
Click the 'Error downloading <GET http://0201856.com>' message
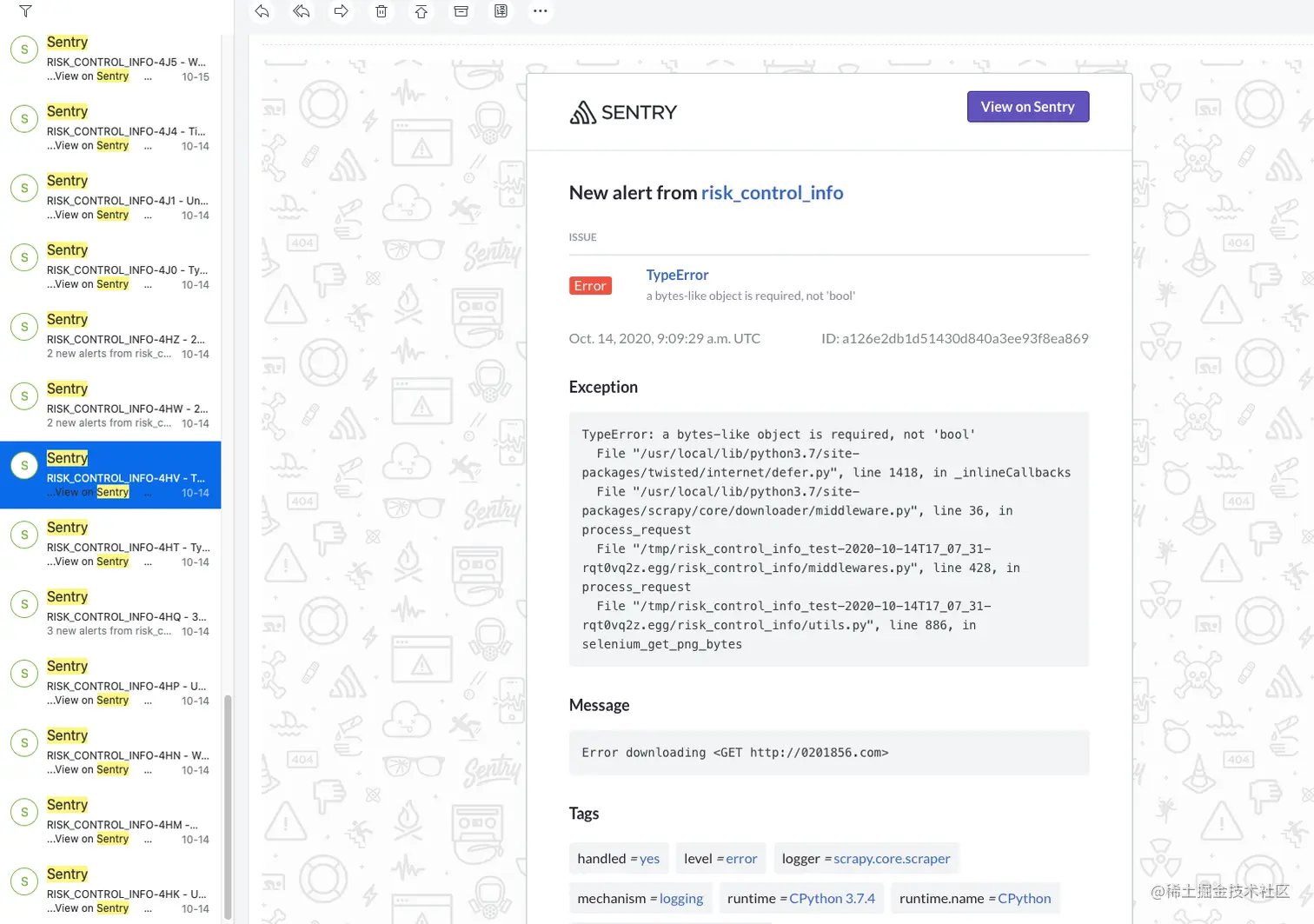pyautogui.click(x=735, y=753)
